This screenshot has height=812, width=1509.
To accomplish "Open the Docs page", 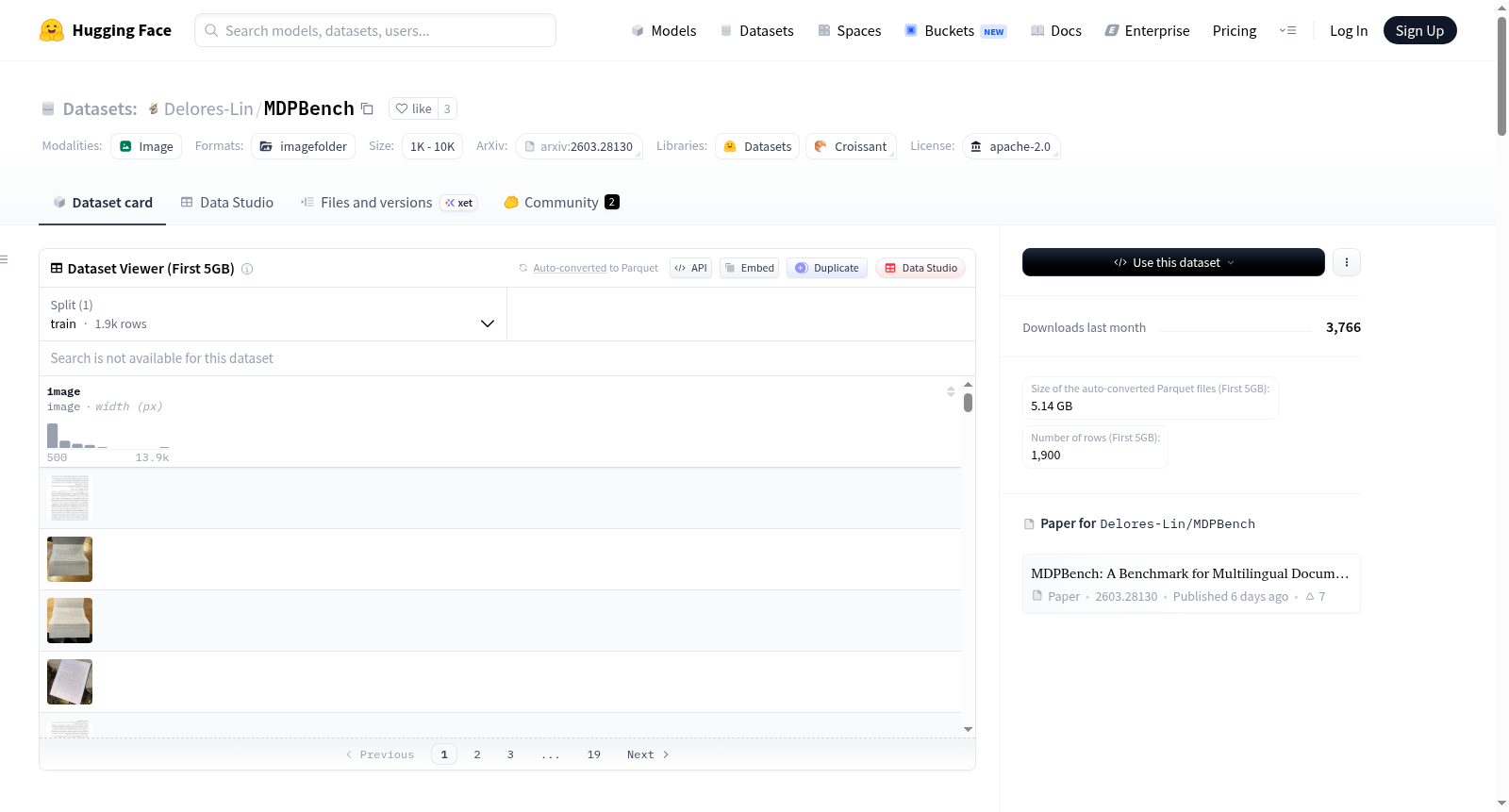I will (x=1056, y=31).
